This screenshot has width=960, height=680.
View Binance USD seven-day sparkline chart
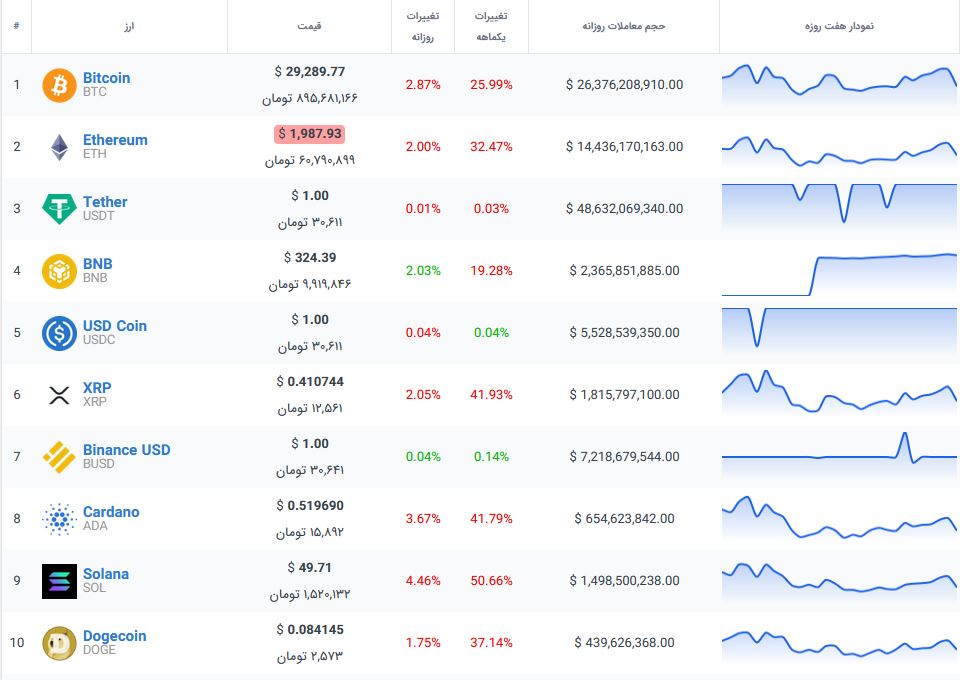pyautogui.click(x=839, y=454)
